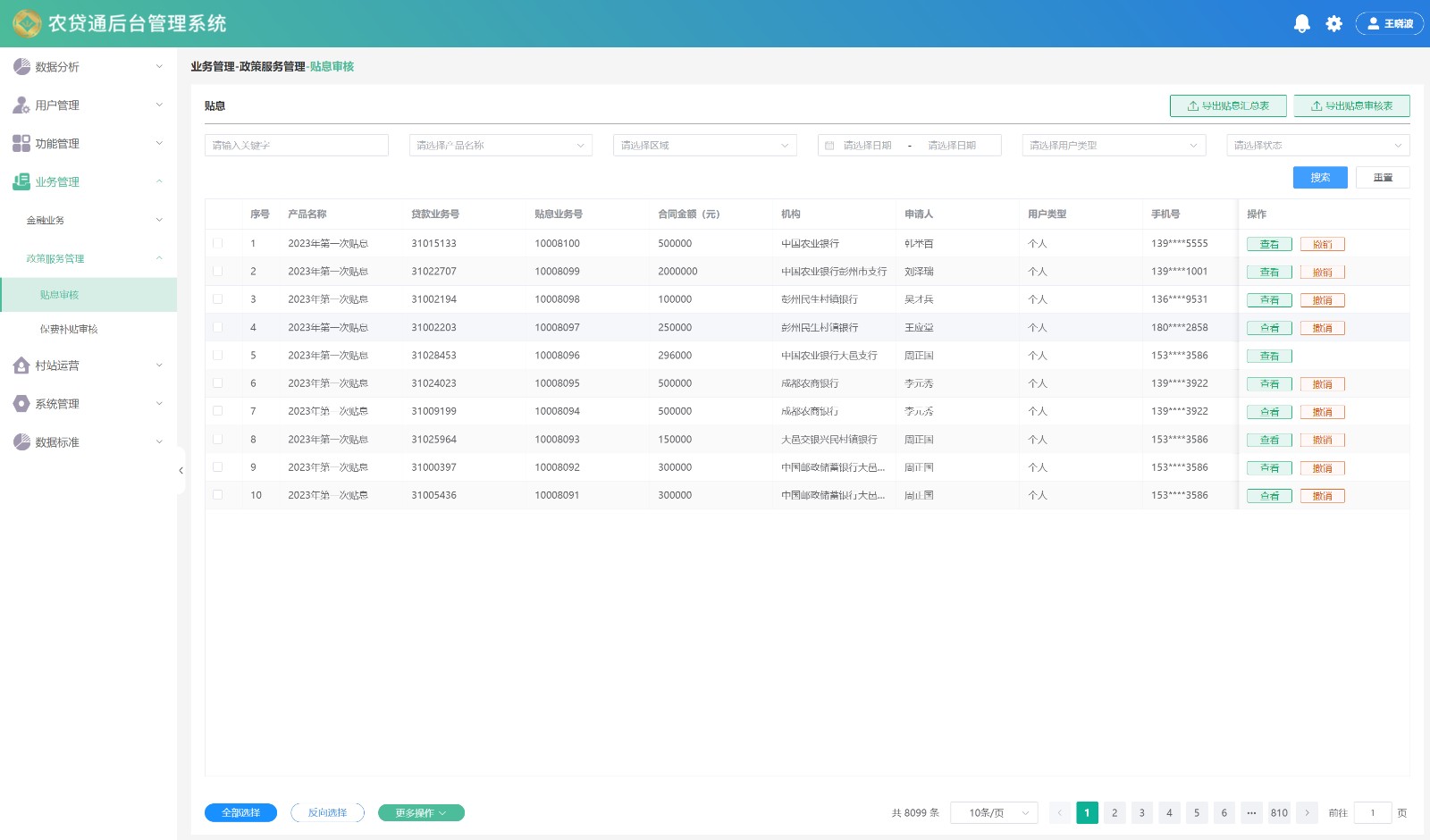This screenshot has height=840, width=1430.
Task: Click the blue 搜索 button
Action: (x=1320, y=178)
